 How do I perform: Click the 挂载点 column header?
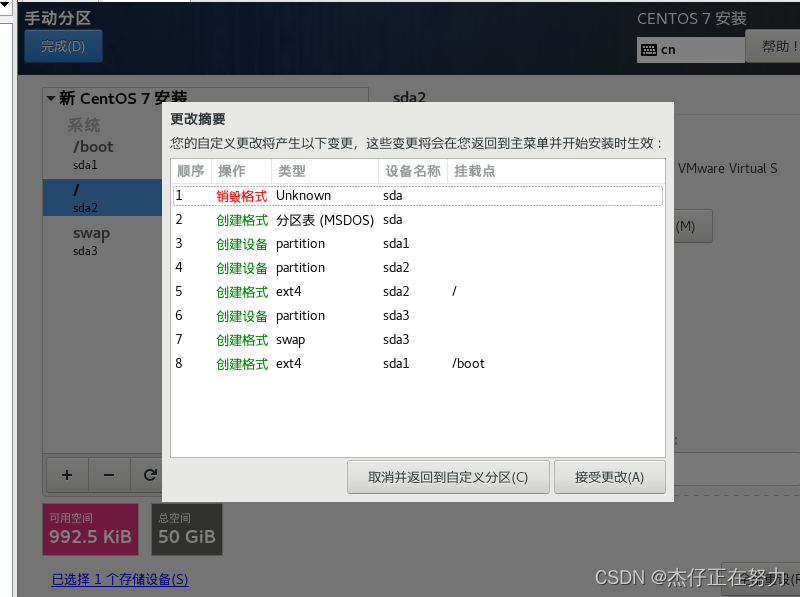point(556,171)
